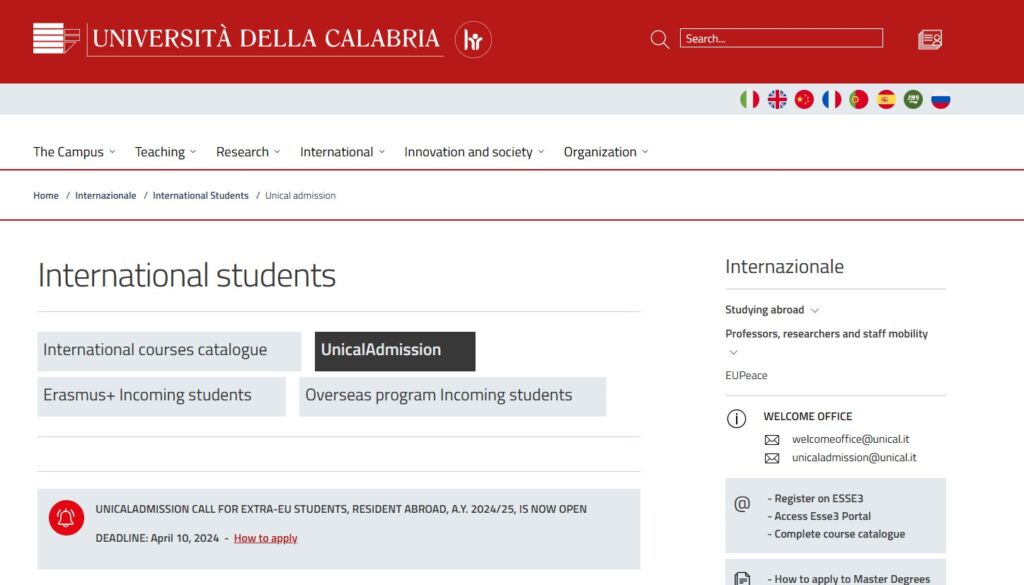Switch to Spanish via the Spain flag
Image resolution: width=1024 pixels, height=585 pixels.
[x=886, y=99]
